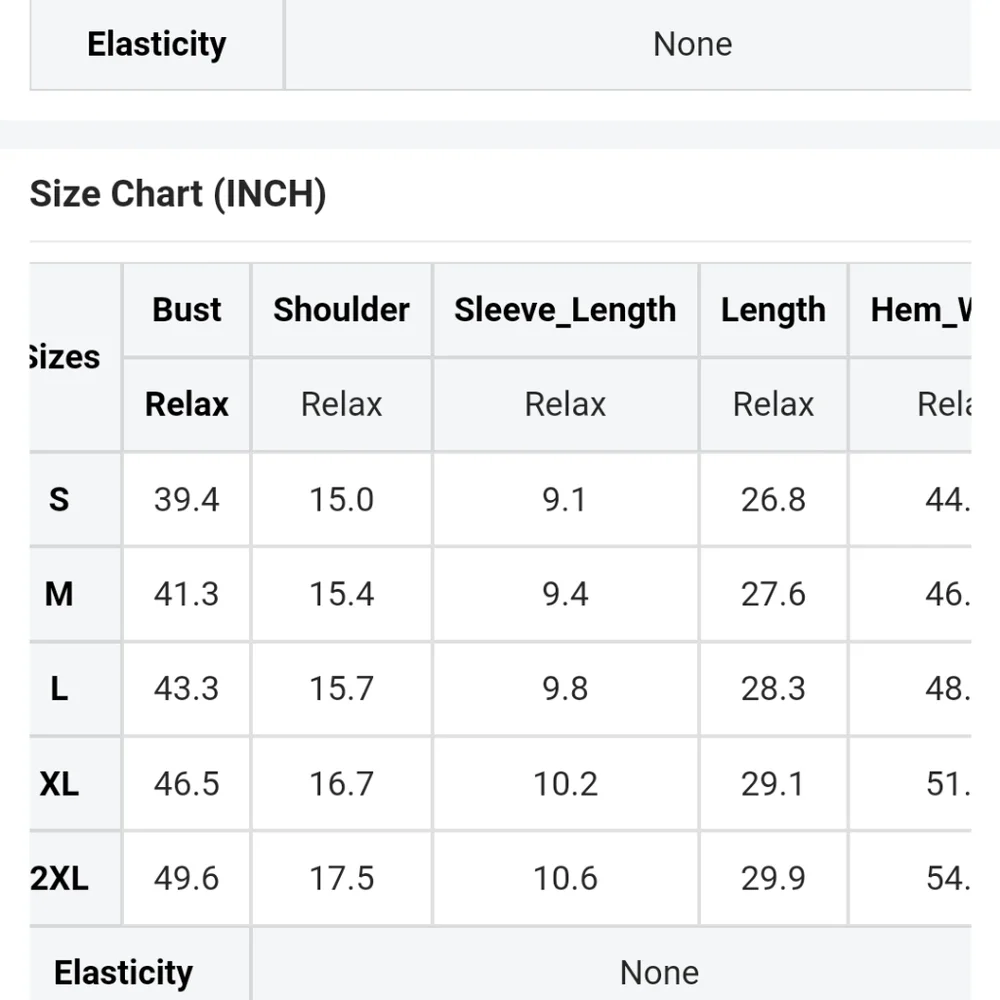Select the 2XL size row label
The image size is (1000, 1000).
59,878
